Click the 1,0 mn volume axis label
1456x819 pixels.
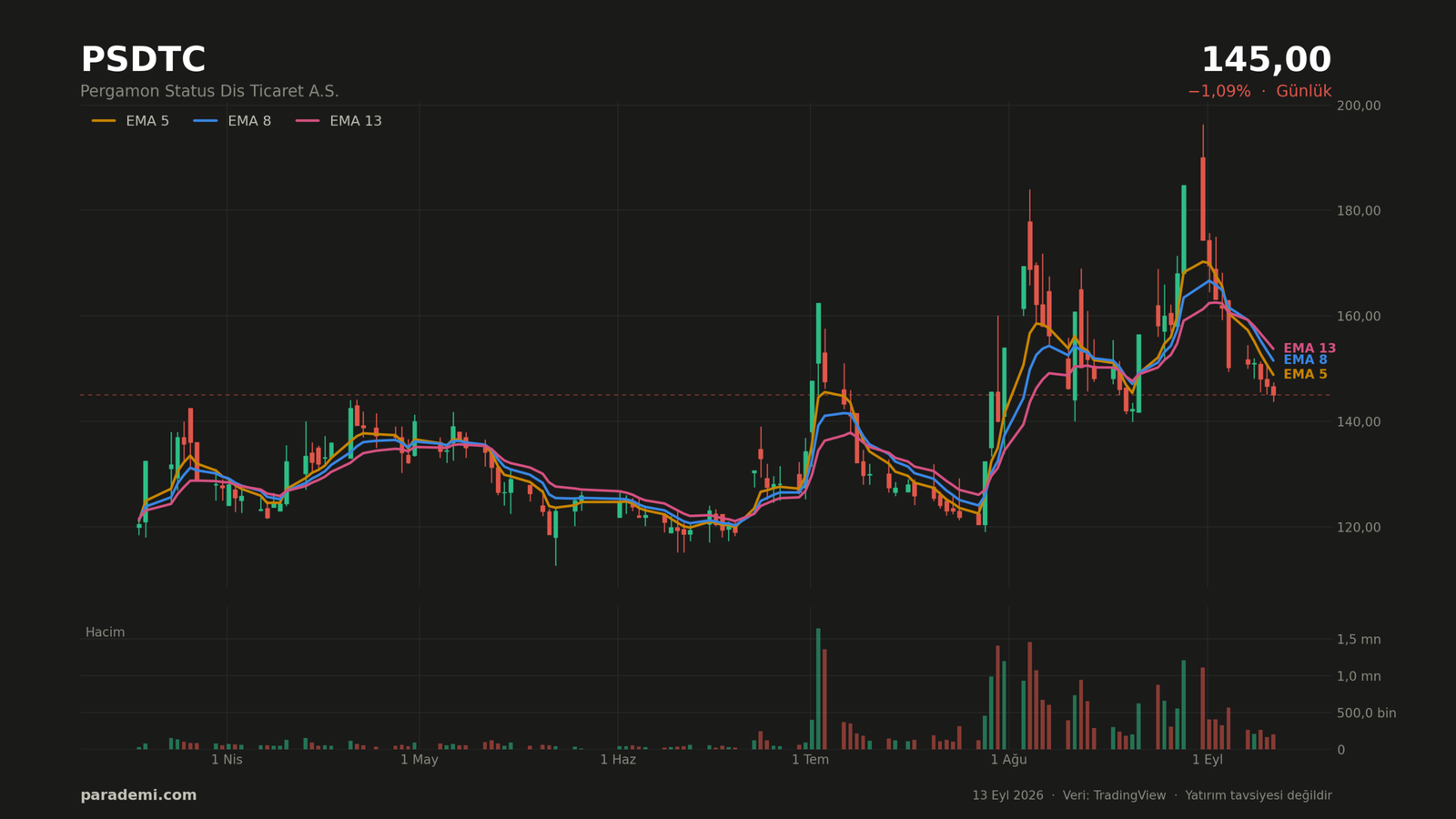click(x=1359, y=676)
